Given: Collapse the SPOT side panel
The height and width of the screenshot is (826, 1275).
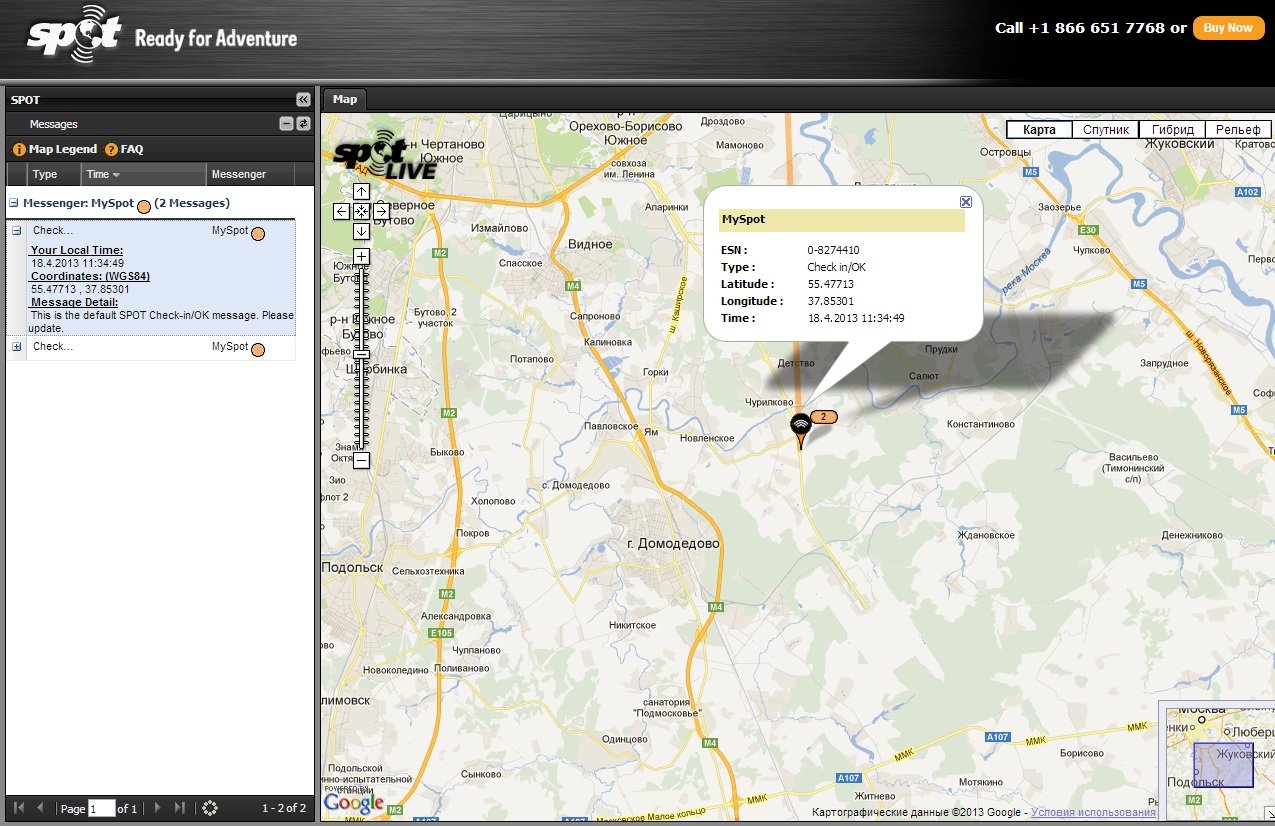Looking at the screenshot, I should 303,100.
